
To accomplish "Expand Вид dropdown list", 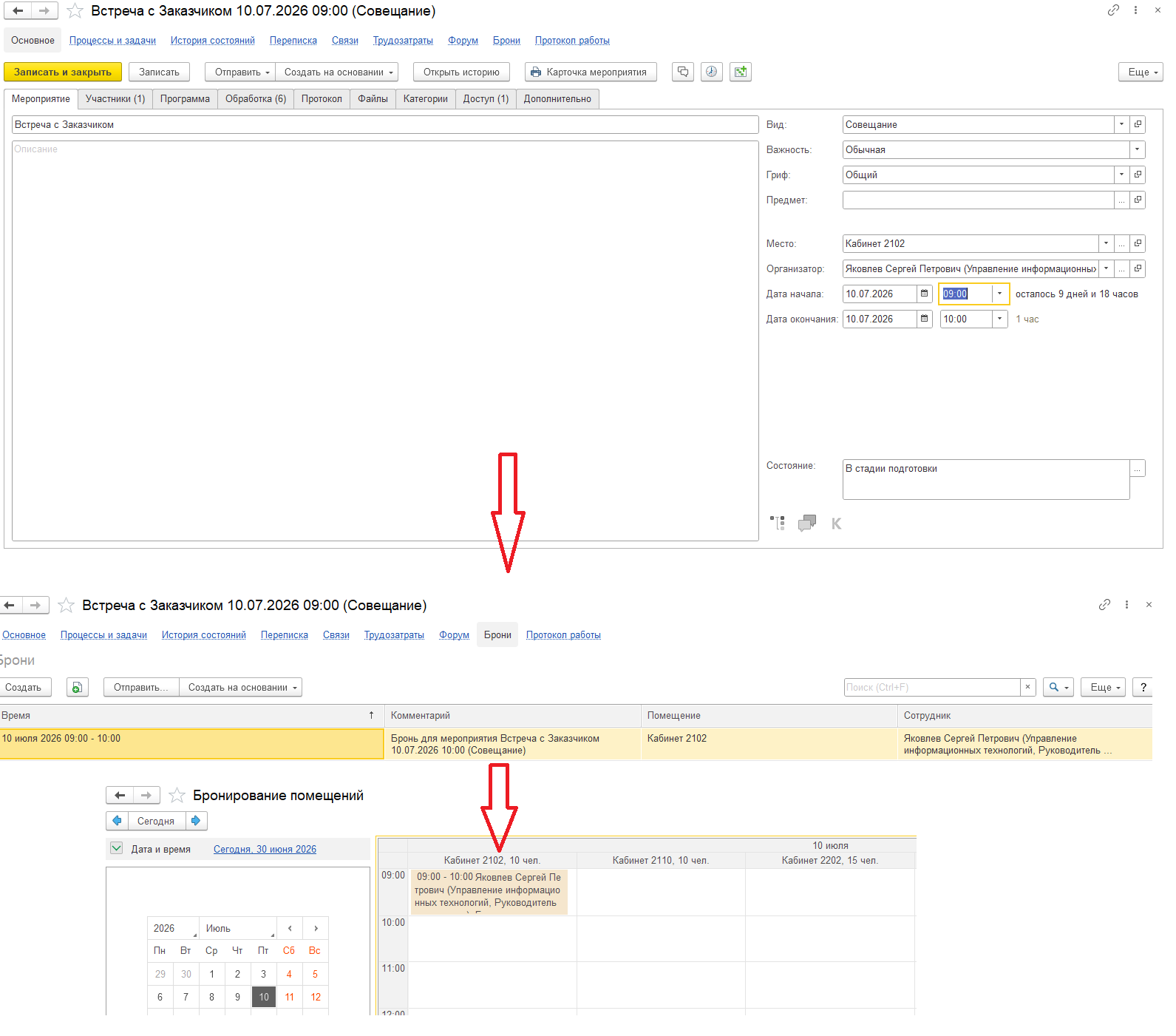I will (1121, 124).
